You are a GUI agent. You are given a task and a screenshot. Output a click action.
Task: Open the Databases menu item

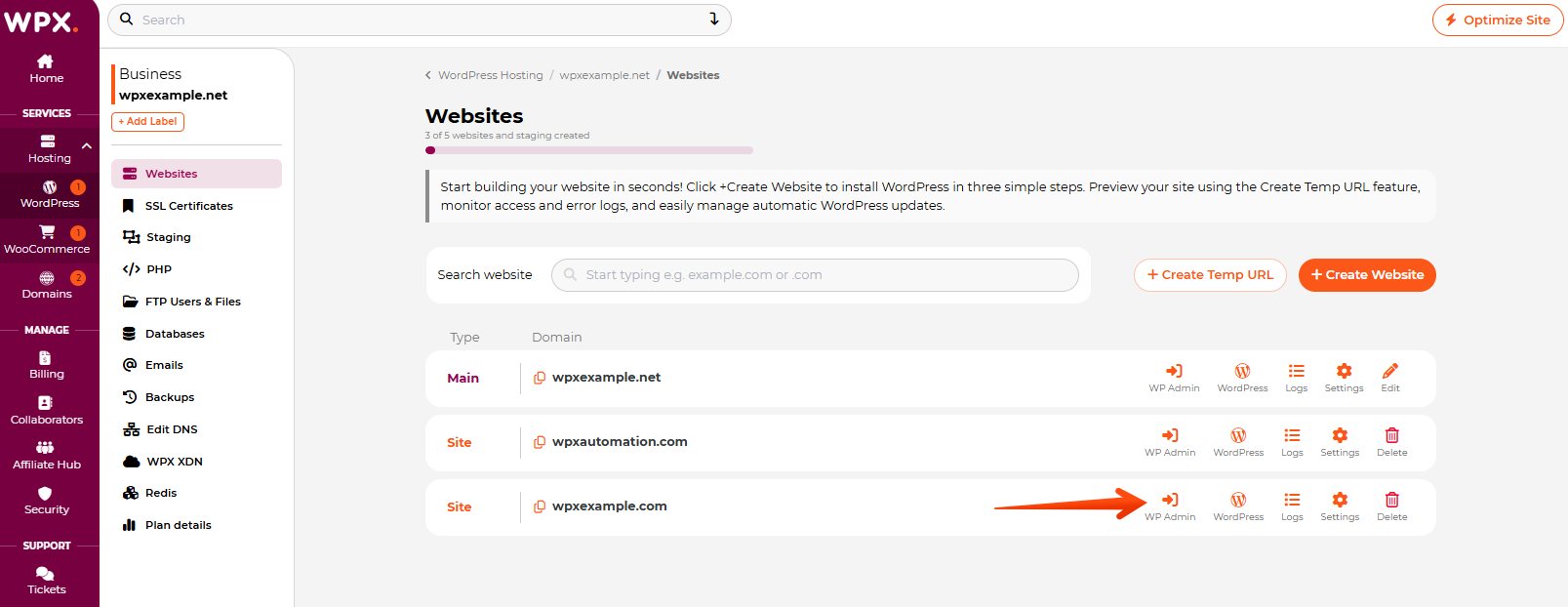coord(175,334)
